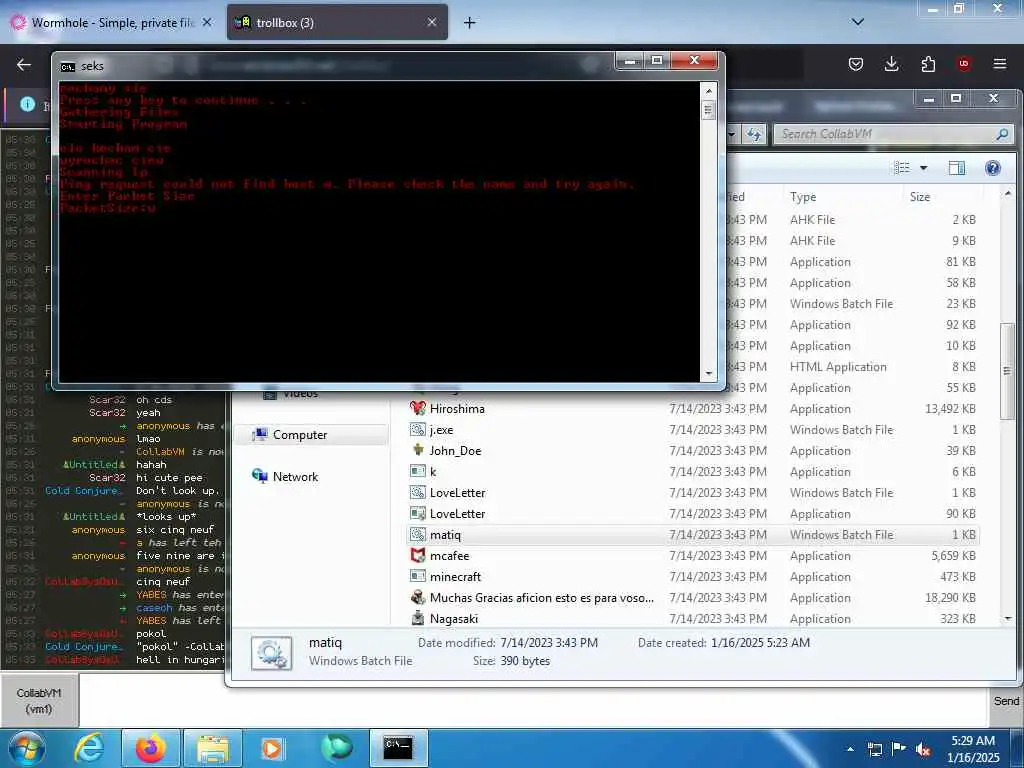Open the Firefox pocket save icon
Screen dimensions: 1024x768
(856, 64)
